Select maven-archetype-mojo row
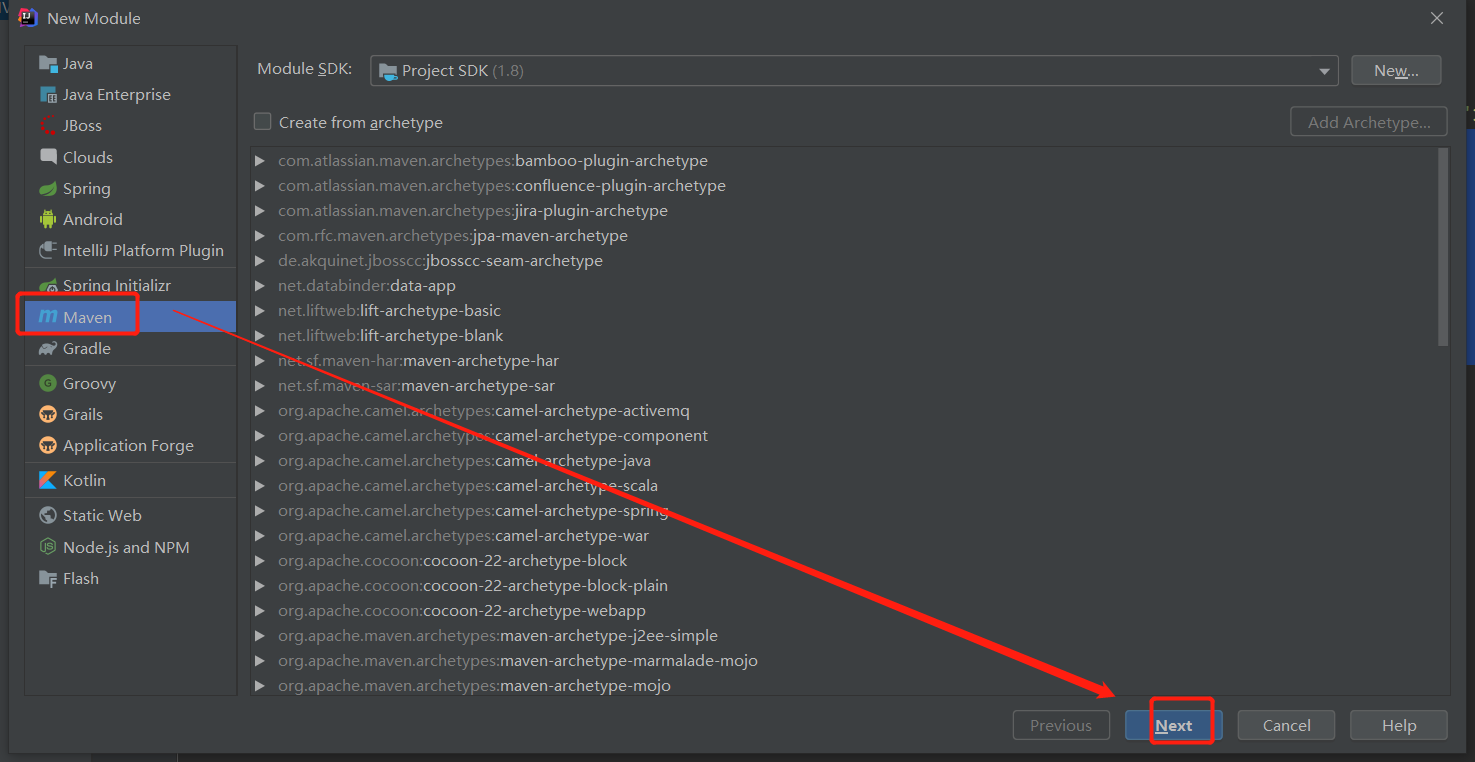The image size is (1475, 762). (844, 685)
